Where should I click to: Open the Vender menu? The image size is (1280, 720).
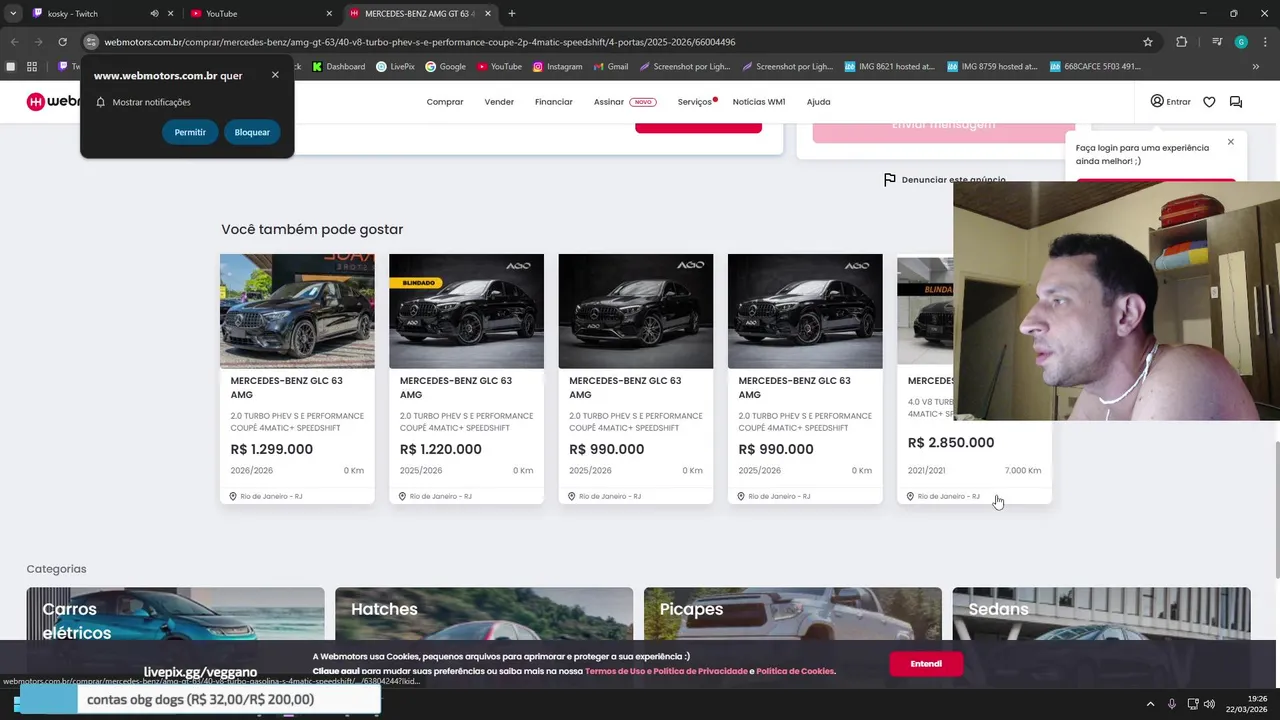click(499, 102)
